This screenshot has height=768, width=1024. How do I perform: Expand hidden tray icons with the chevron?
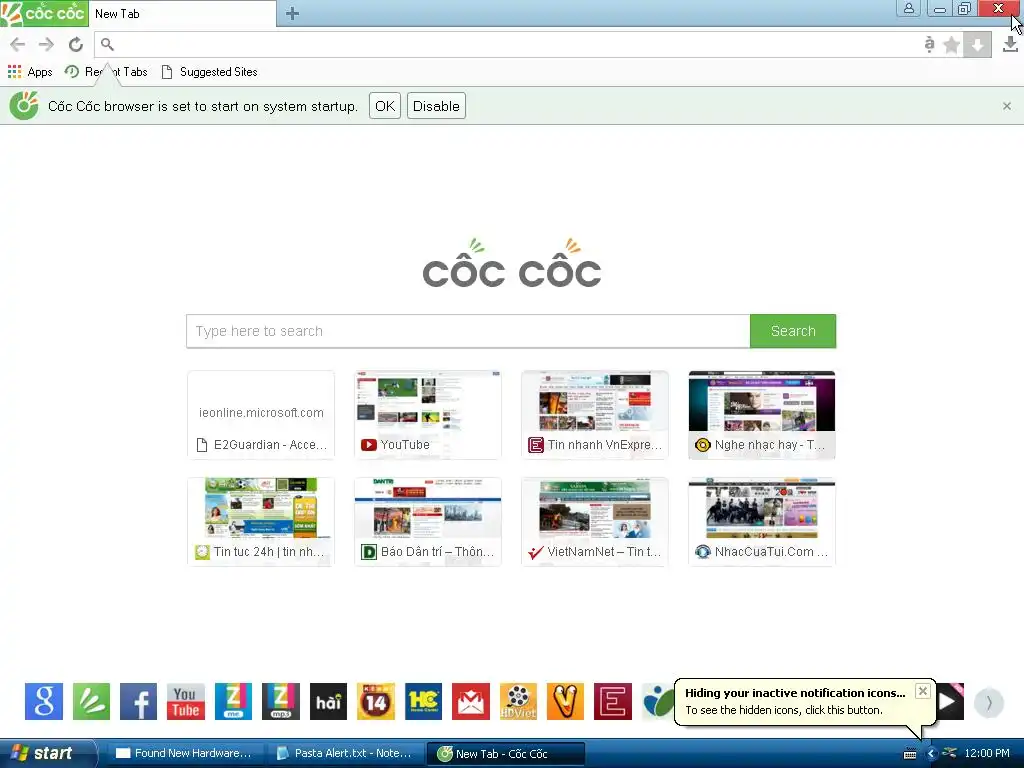(x=930, y=753)
